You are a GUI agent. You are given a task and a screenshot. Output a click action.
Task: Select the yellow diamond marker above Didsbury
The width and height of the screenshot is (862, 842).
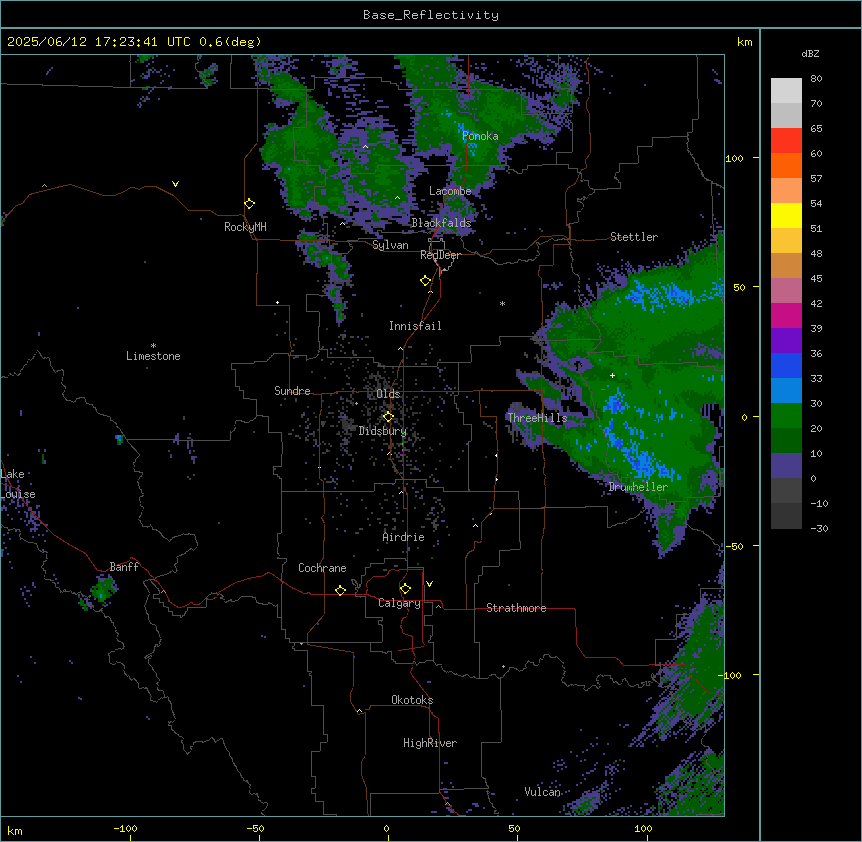pos(388,416)
